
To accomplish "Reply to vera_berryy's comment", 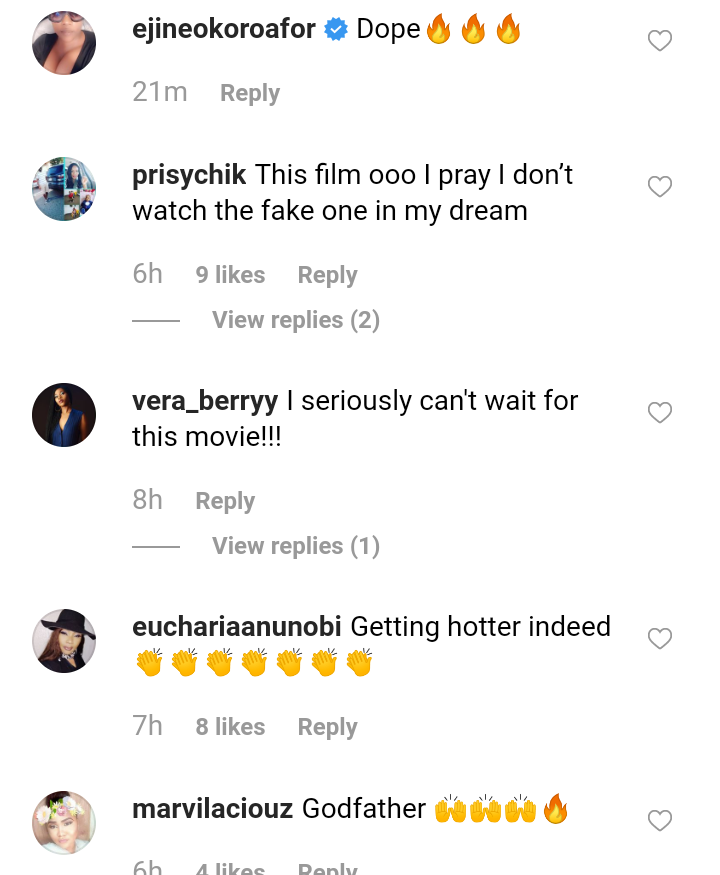I will (x=225, y=501).
